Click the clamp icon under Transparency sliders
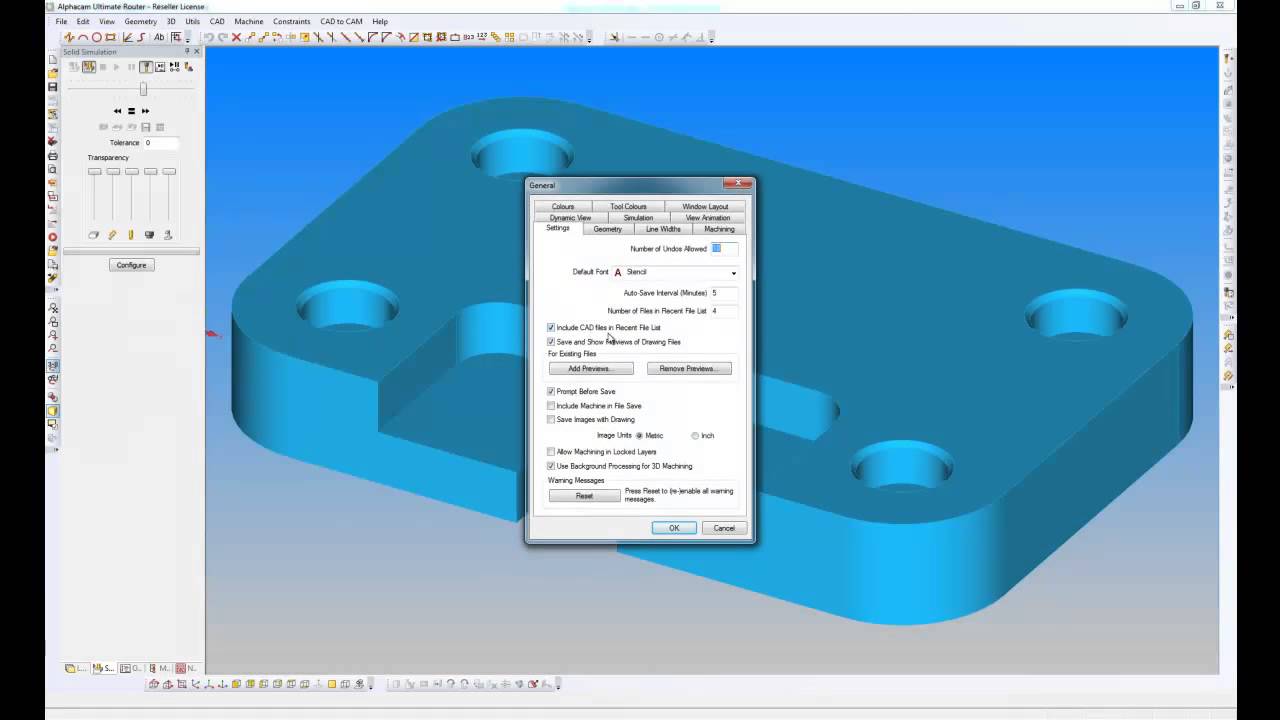 (168, 235)
